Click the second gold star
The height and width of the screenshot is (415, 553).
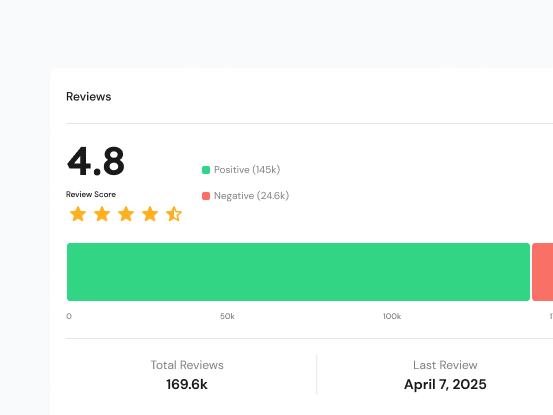click(x=102, y=214)
